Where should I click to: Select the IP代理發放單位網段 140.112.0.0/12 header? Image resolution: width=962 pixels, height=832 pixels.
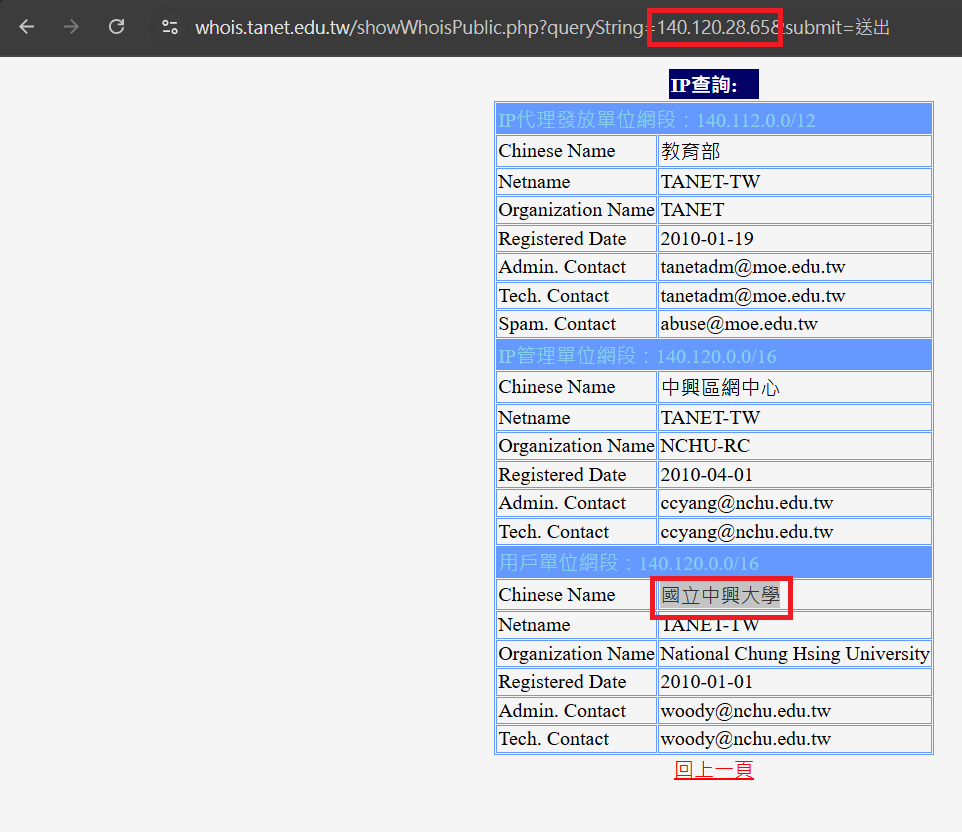click(x=714, y=120)
